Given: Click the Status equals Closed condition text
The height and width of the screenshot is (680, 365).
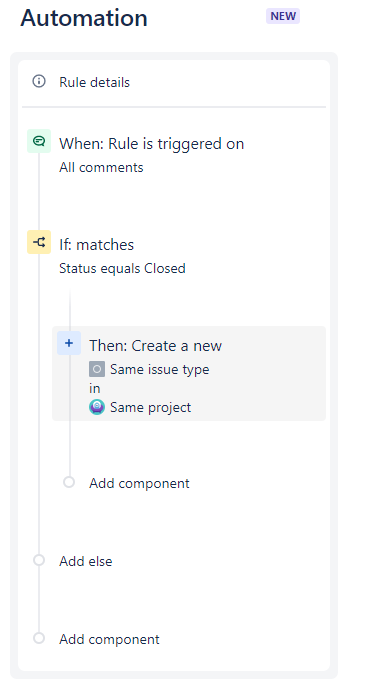Looking at the screenshot, I should tap(122, 268).
